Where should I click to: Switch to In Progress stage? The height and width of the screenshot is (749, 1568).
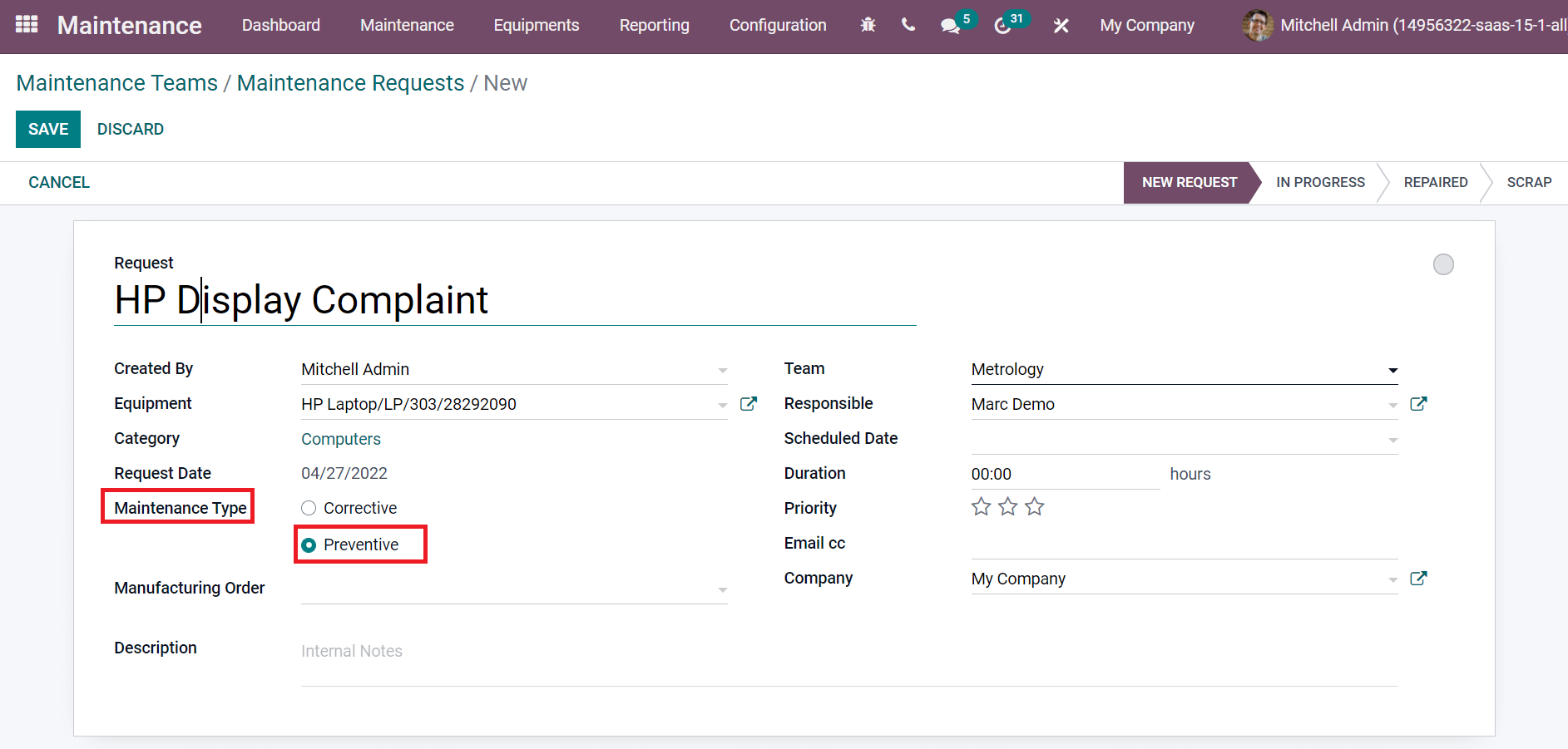tap(1320, 182)
